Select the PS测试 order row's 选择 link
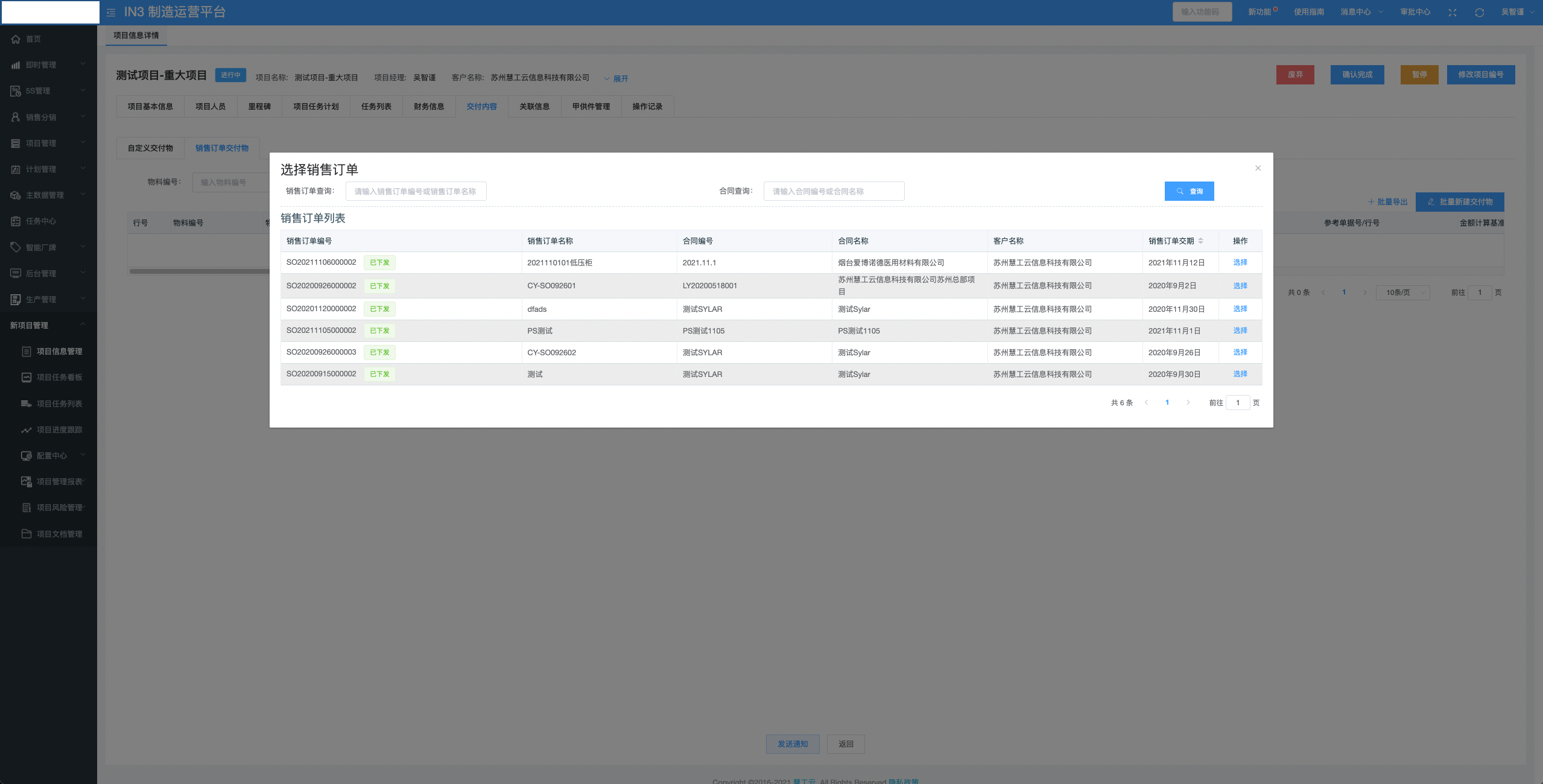This screenshot has width=1543, height=784. tap(1240, 330)
